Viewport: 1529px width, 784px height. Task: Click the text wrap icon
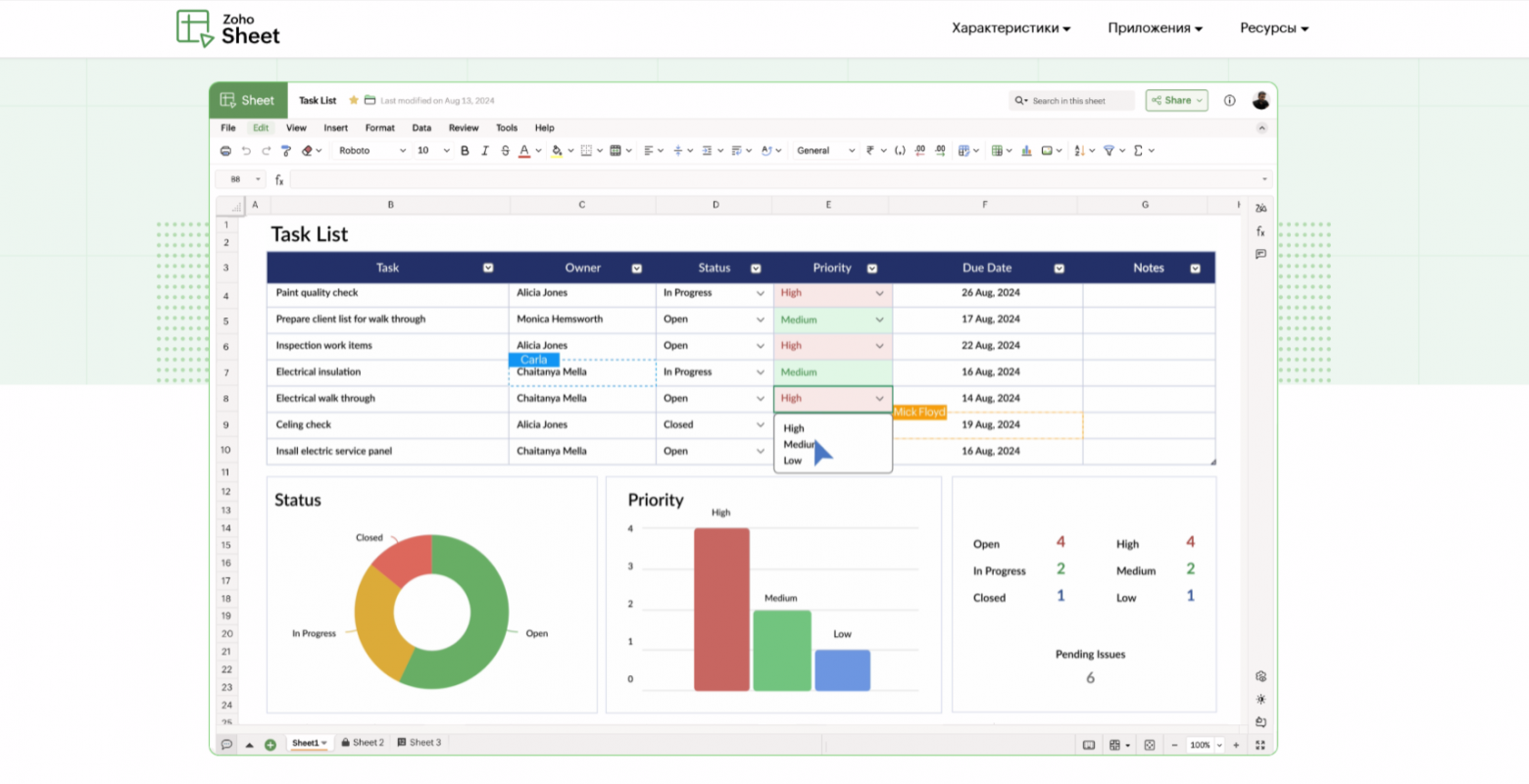pos(737,151)
